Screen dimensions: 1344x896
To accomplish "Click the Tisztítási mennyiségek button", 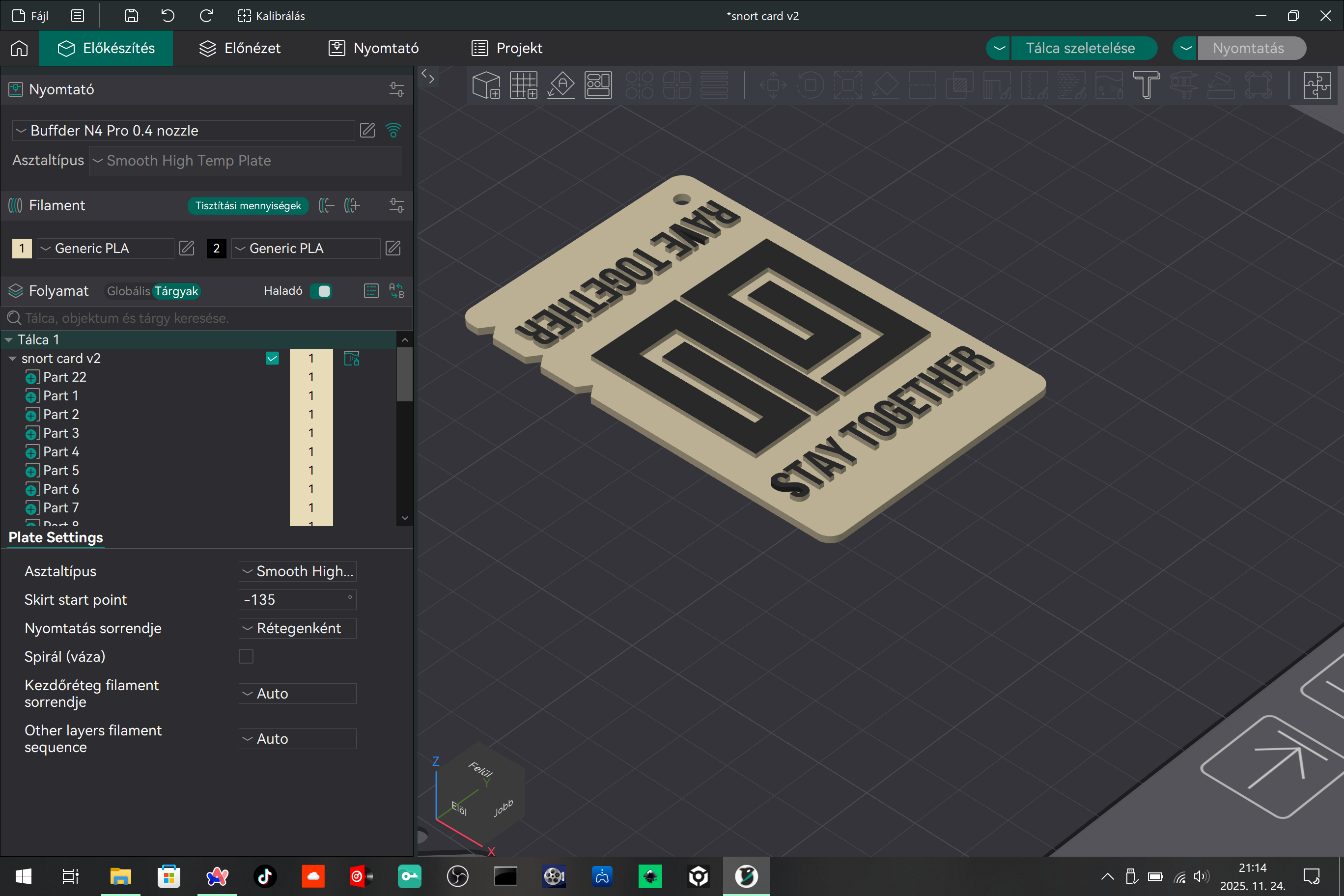I will click(248, 205).
